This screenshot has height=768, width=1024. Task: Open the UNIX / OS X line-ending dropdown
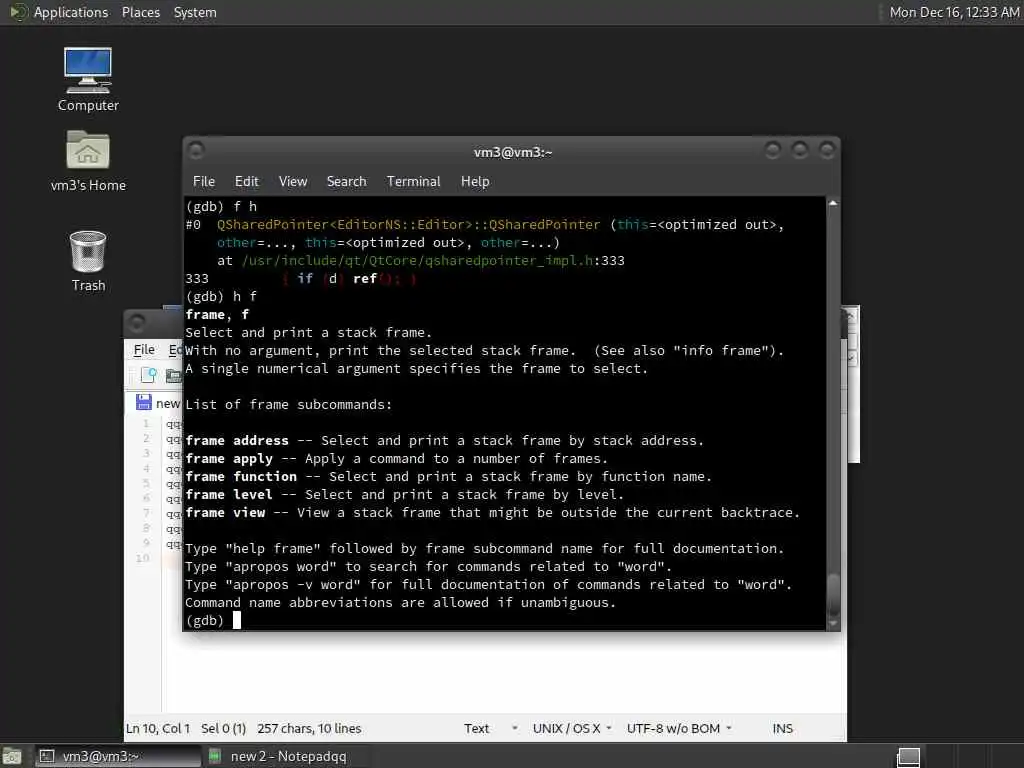coord(572,728)
